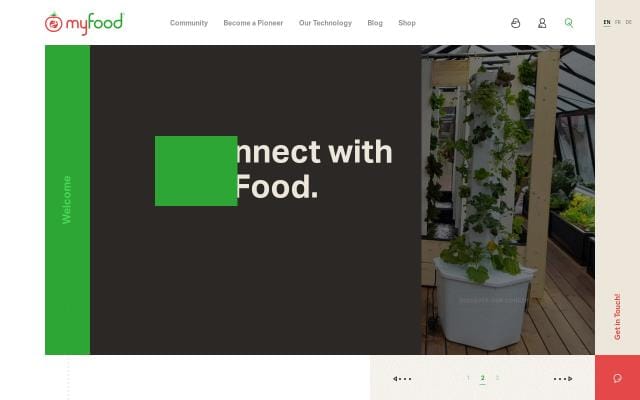Switch language to FR
Viewport: 640px width, 400px height.
tap(618, 22)
